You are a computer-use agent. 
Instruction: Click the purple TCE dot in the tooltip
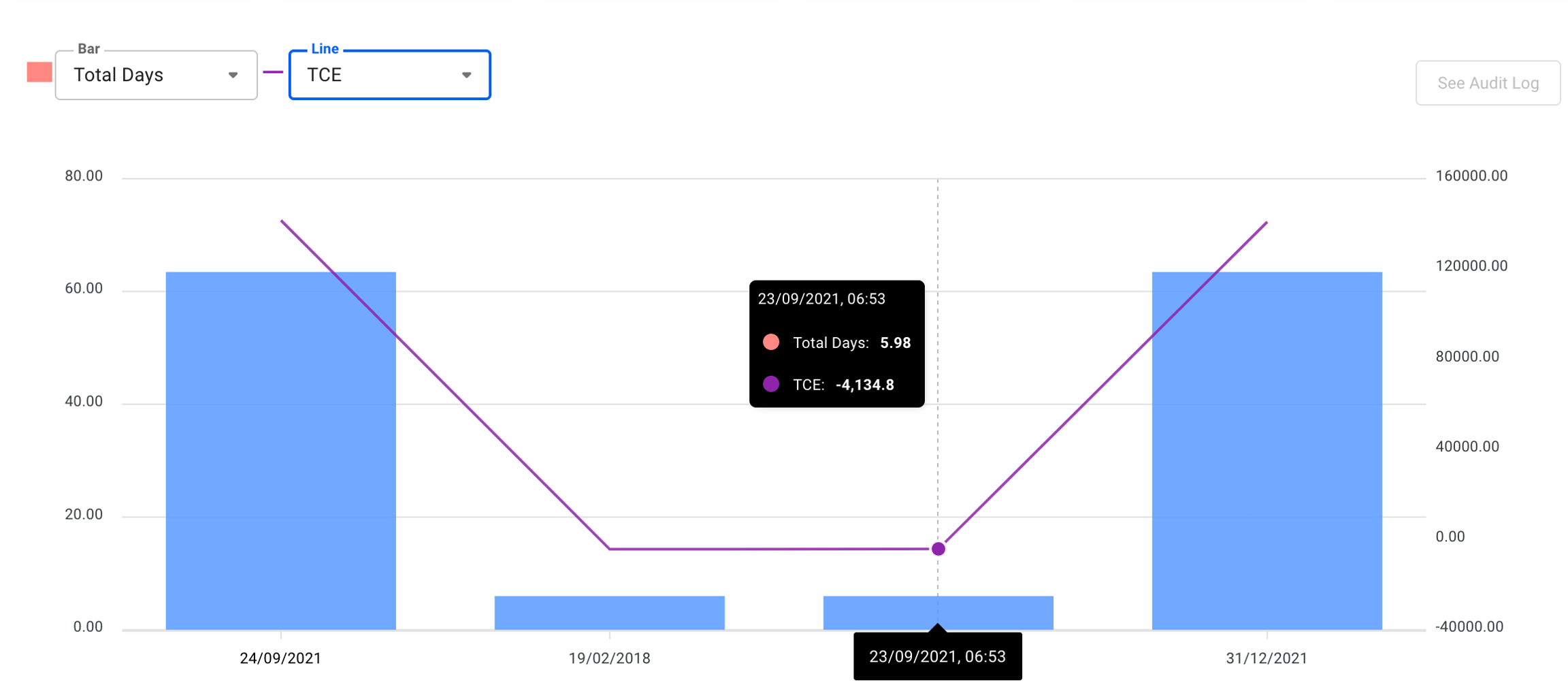770,384
